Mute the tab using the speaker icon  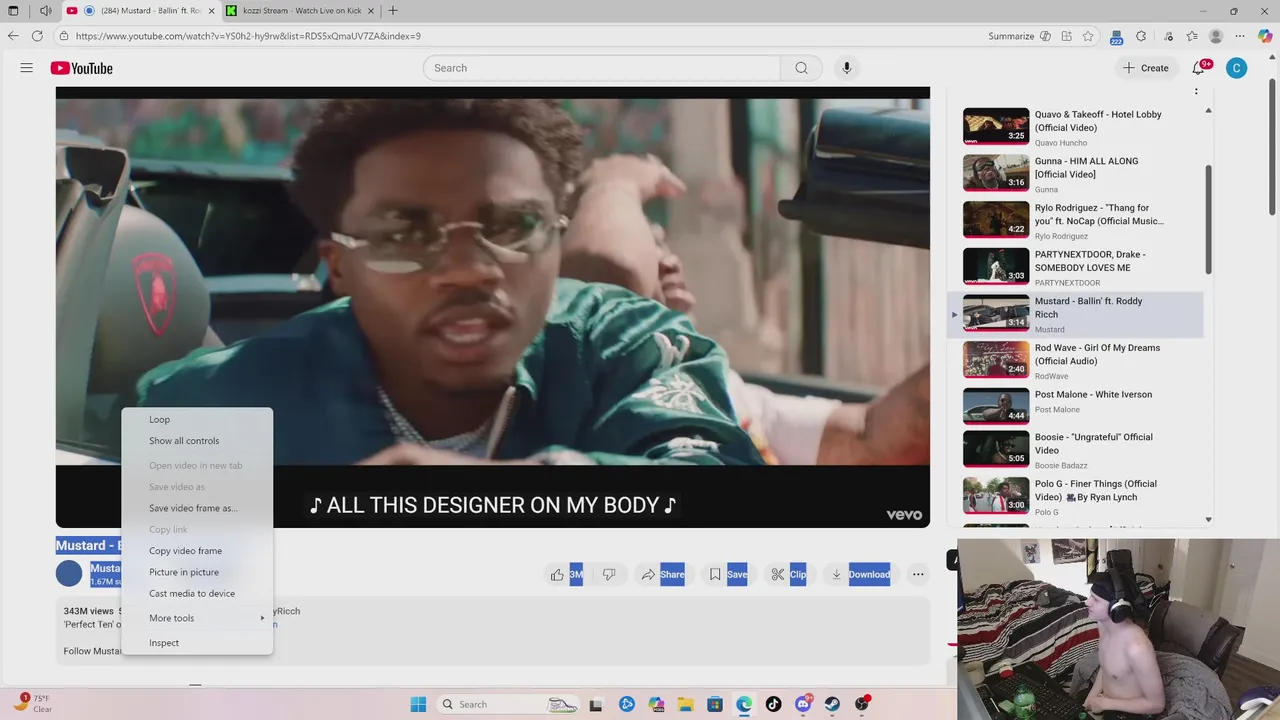(45, 11)
